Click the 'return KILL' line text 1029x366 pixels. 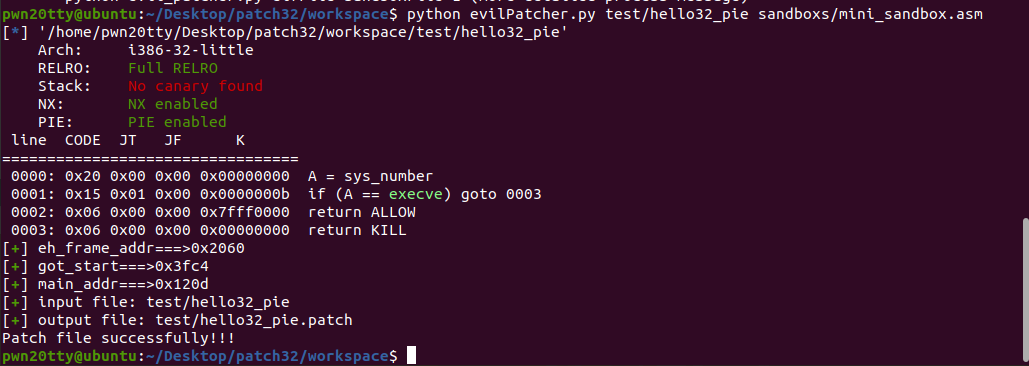tap(358, 230)
